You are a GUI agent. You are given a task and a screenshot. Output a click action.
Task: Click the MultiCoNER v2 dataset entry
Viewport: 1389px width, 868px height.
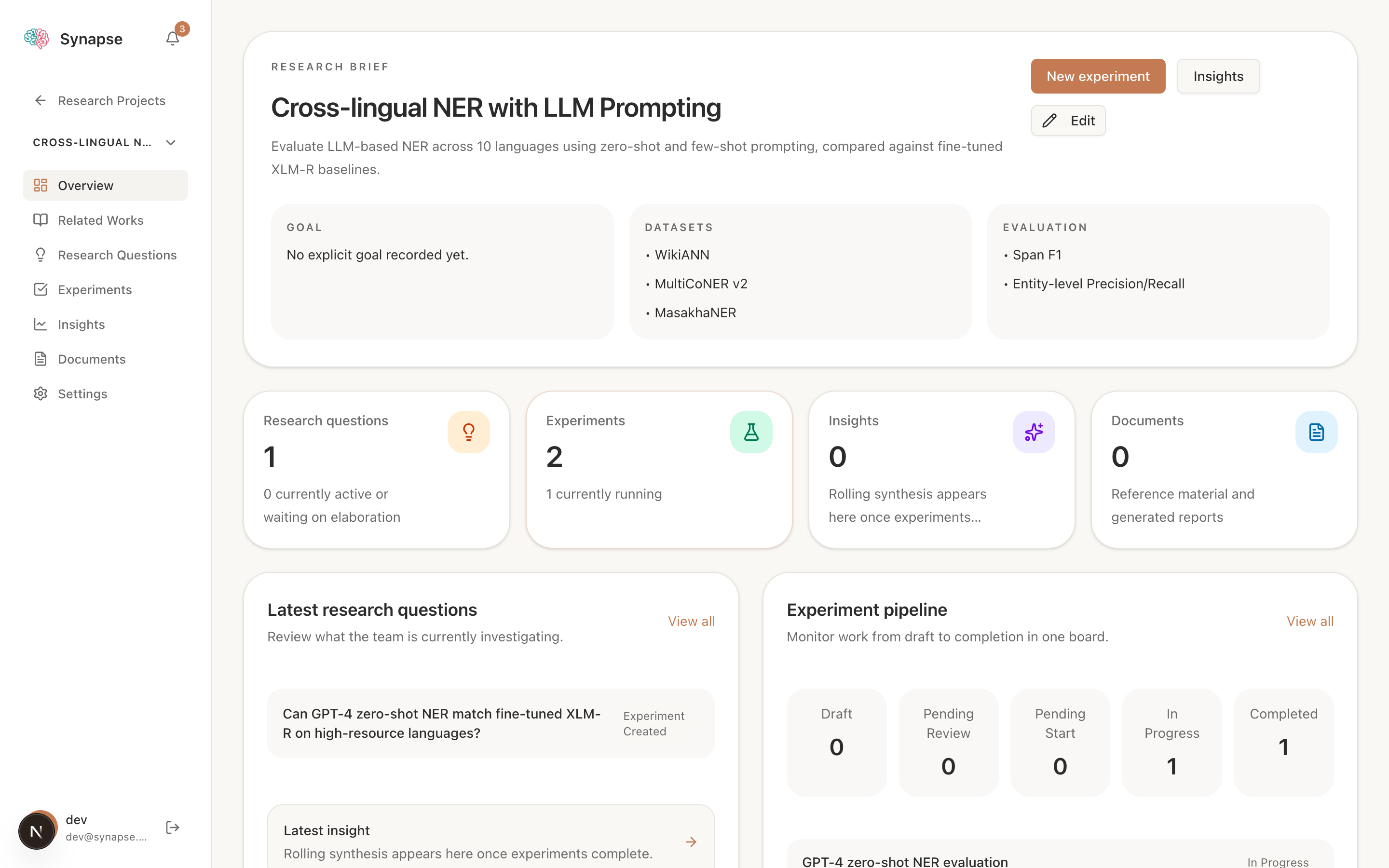(x=701, y=284)
